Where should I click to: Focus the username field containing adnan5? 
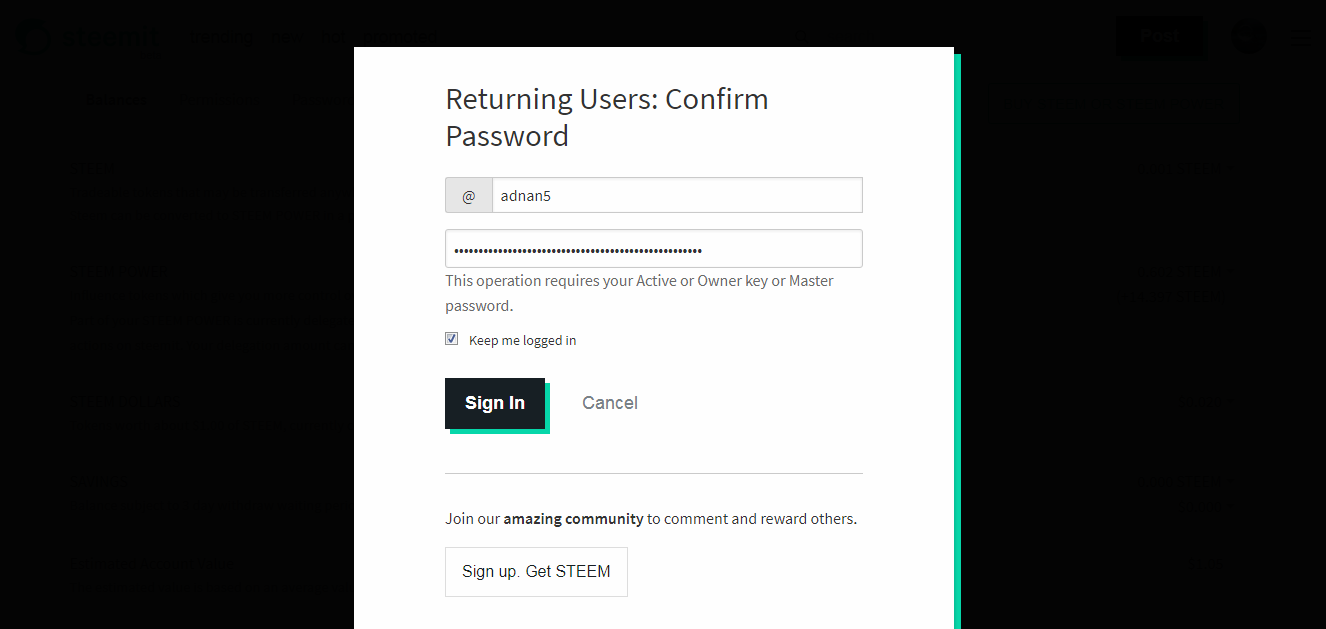point(677,196)
